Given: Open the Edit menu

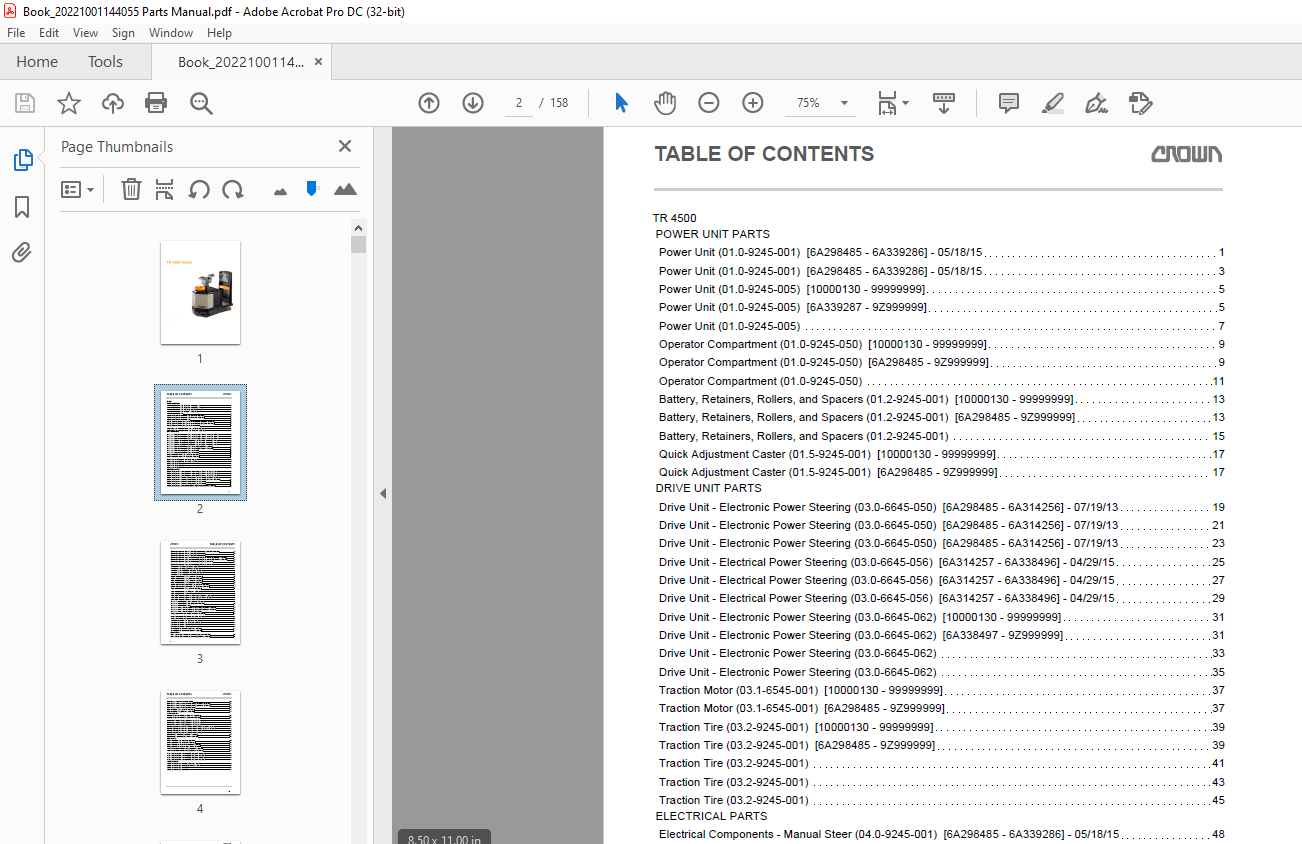Looking at the screenshot, I should pyautogui.click(x=49, y=33).
